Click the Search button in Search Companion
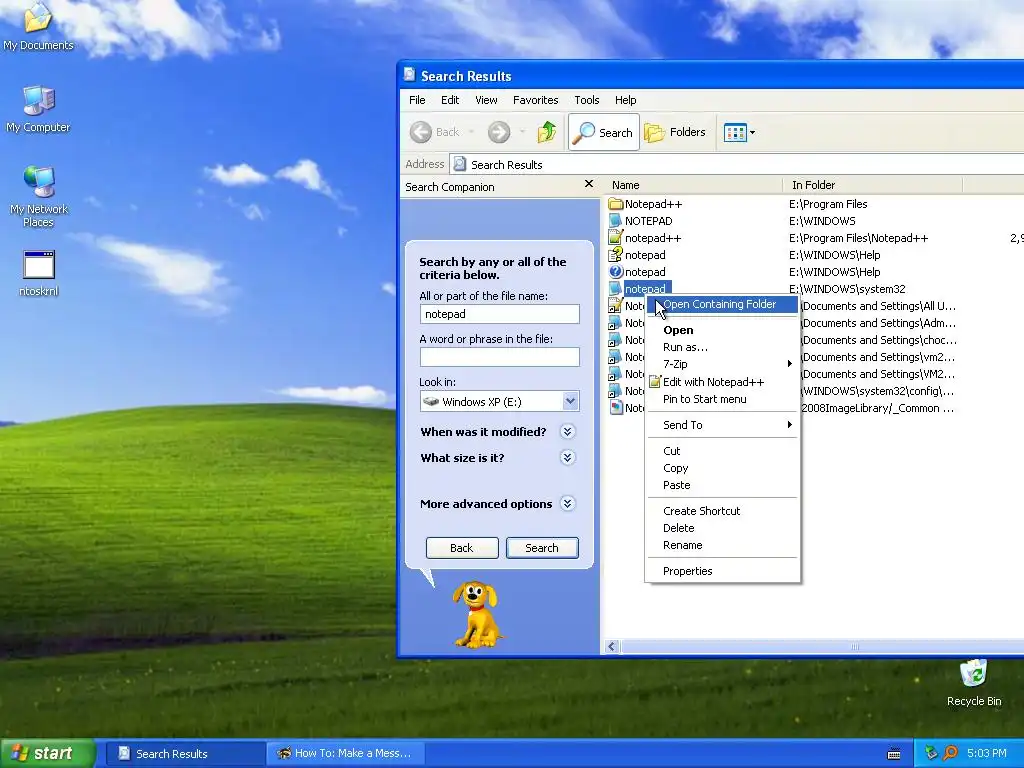Viewport: 1024px width, 768px height. pyautogui.click(x=542, y=548)
